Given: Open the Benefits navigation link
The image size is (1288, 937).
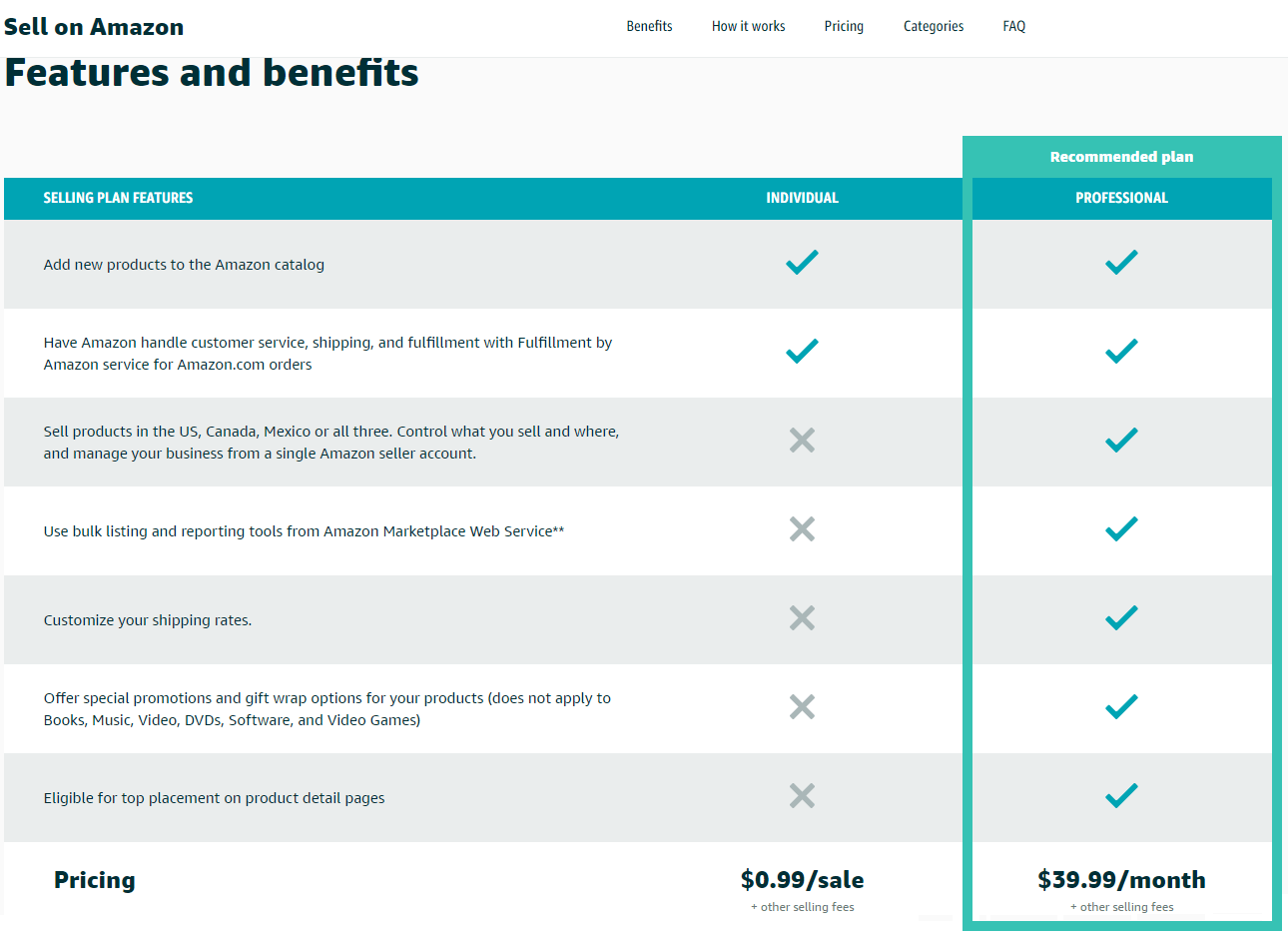Looking at the screenshot, I should click(649, 26).
